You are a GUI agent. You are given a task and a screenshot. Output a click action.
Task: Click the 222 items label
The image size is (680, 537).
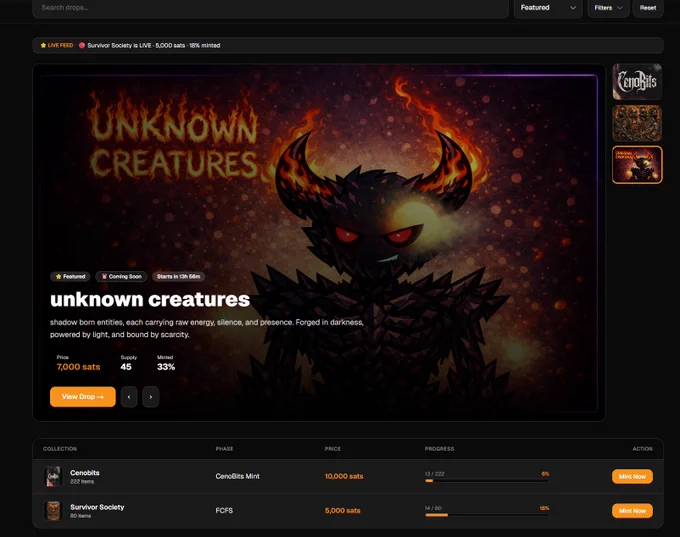[82, 481]
